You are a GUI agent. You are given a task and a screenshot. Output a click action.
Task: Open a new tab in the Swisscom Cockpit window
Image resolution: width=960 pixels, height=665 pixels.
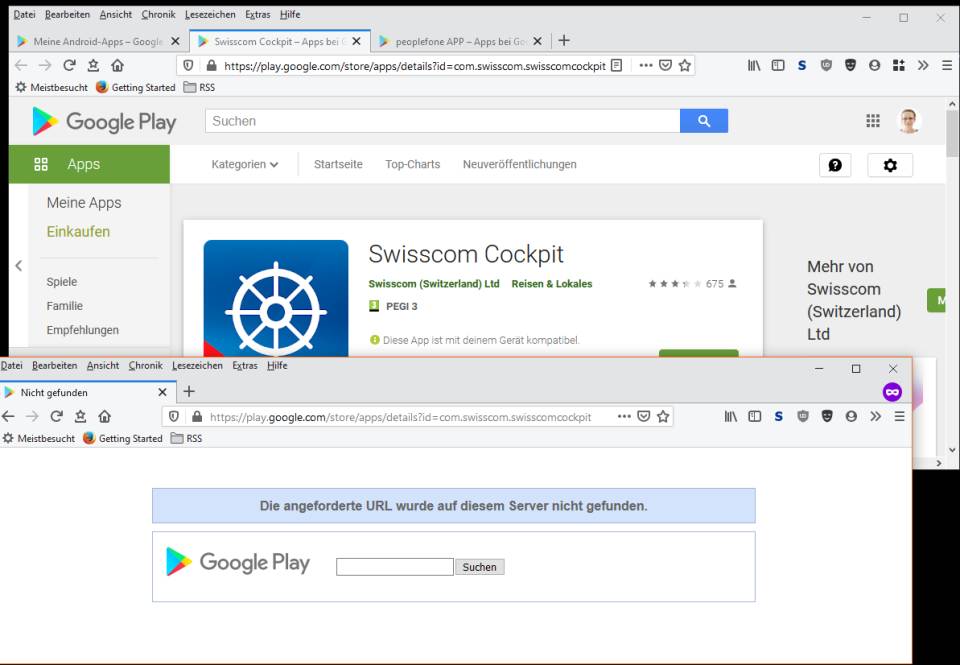pyautogui.click(x=564, y=40)
